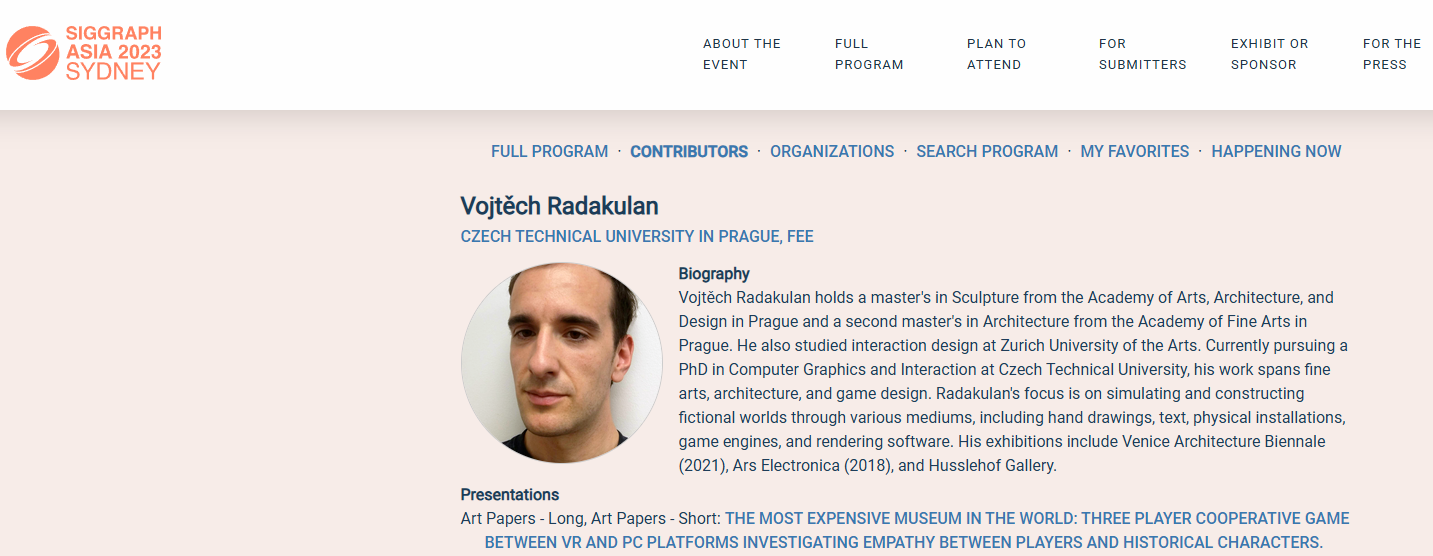Screen dimensions: 1433x556
Task: Open the For the Press menu
Action: [1391, 54]
